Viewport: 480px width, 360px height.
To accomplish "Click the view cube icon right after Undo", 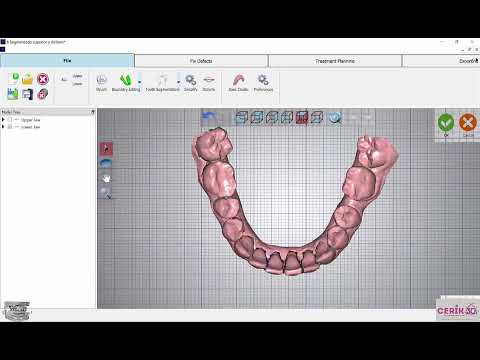I will click(242, 117).
